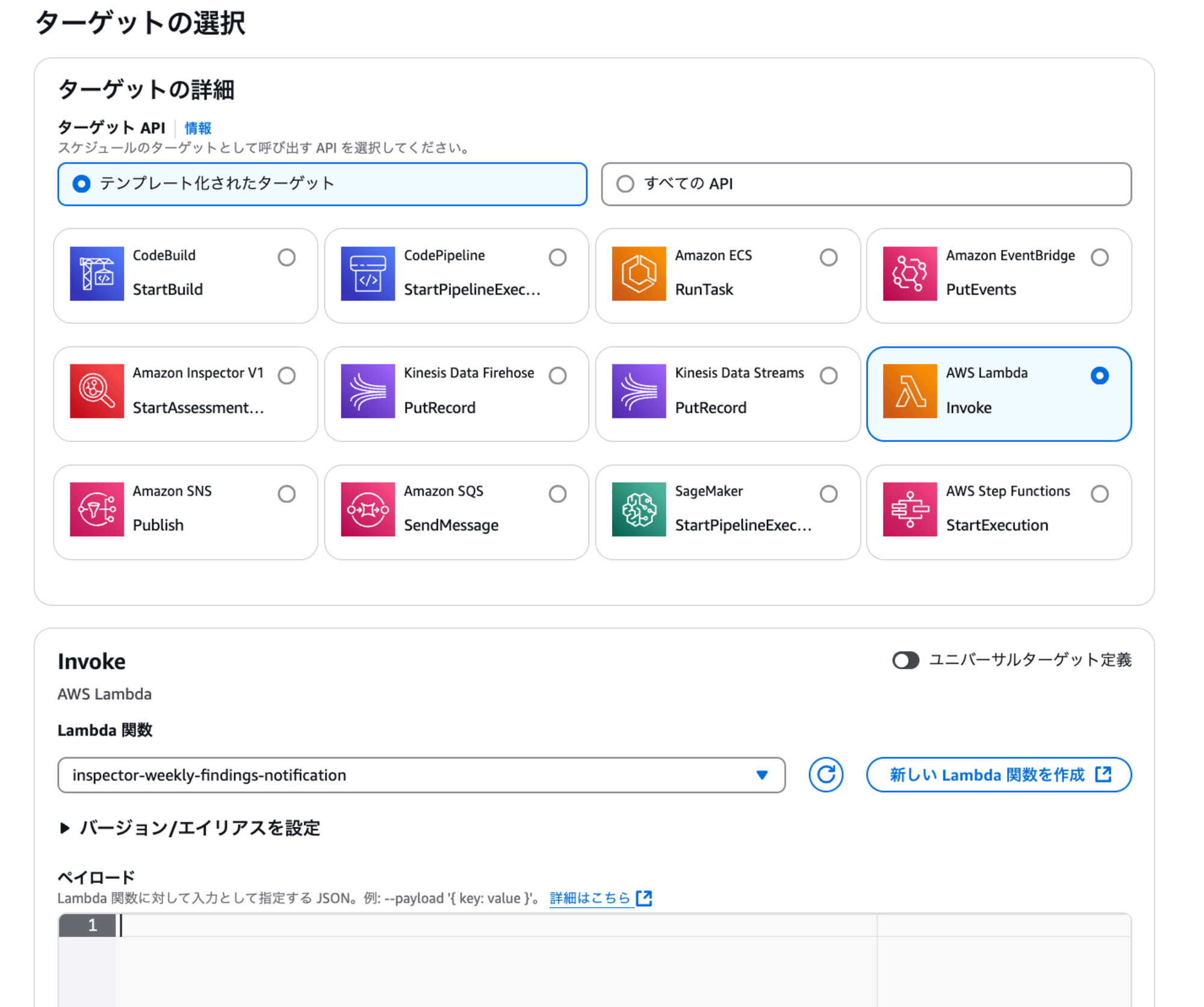Image resolution: width=1204 pixels, height=1007 pixels.
Task: Select the Kinesis Data Streams radio button
Action: point(828,375)
